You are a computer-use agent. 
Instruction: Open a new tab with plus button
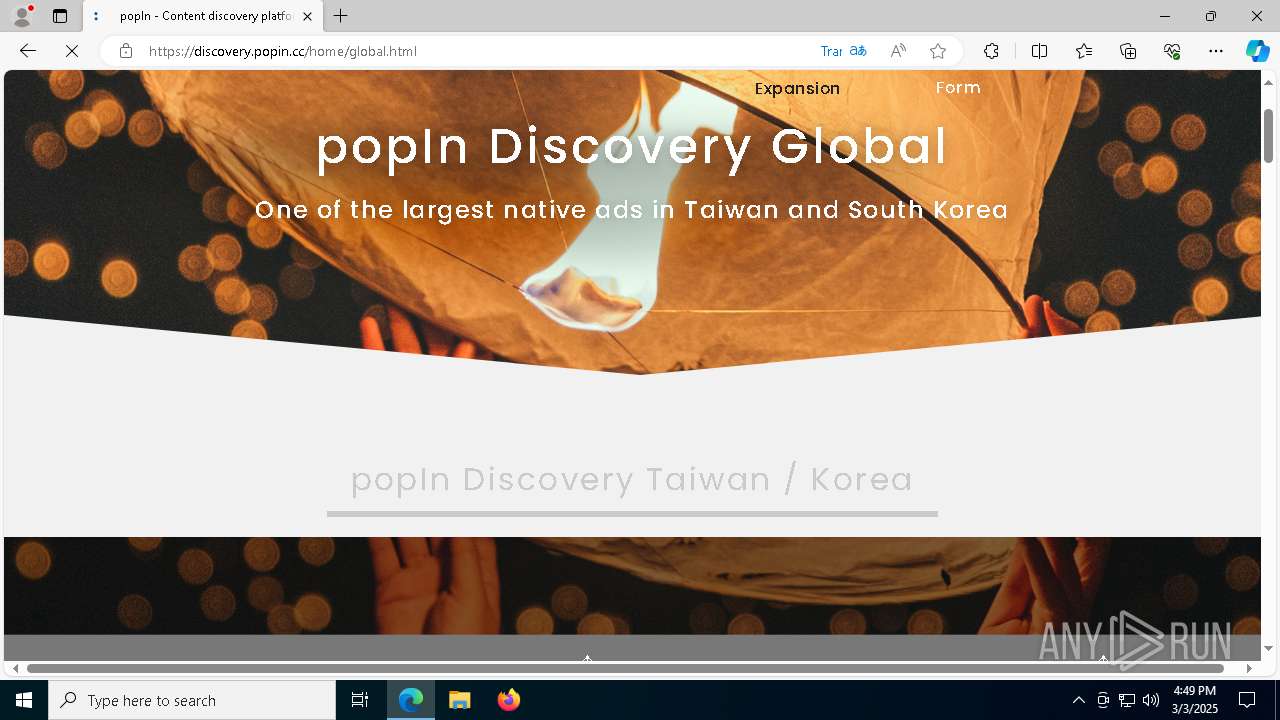pos(341,16)
